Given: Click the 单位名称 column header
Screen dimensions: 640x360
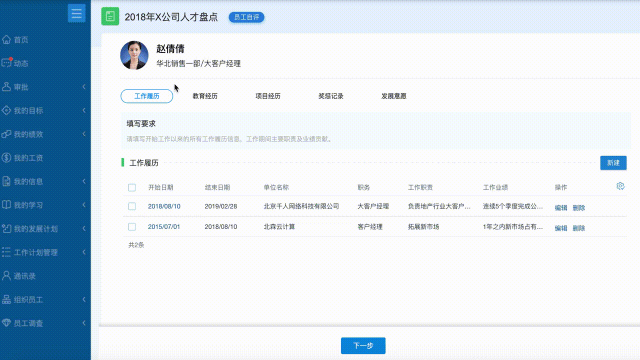Looking at the screenshot, I should pyautogui.click(x=276, y=188).
